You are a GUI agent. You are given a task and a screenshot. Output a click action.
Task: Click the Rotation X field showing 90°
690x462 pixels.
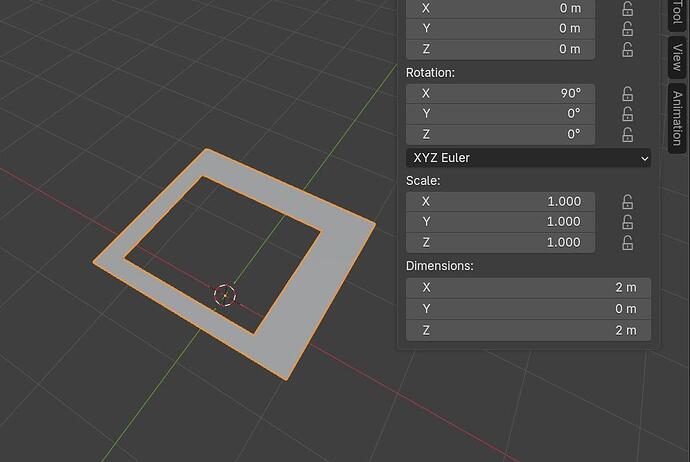(500, 94)
